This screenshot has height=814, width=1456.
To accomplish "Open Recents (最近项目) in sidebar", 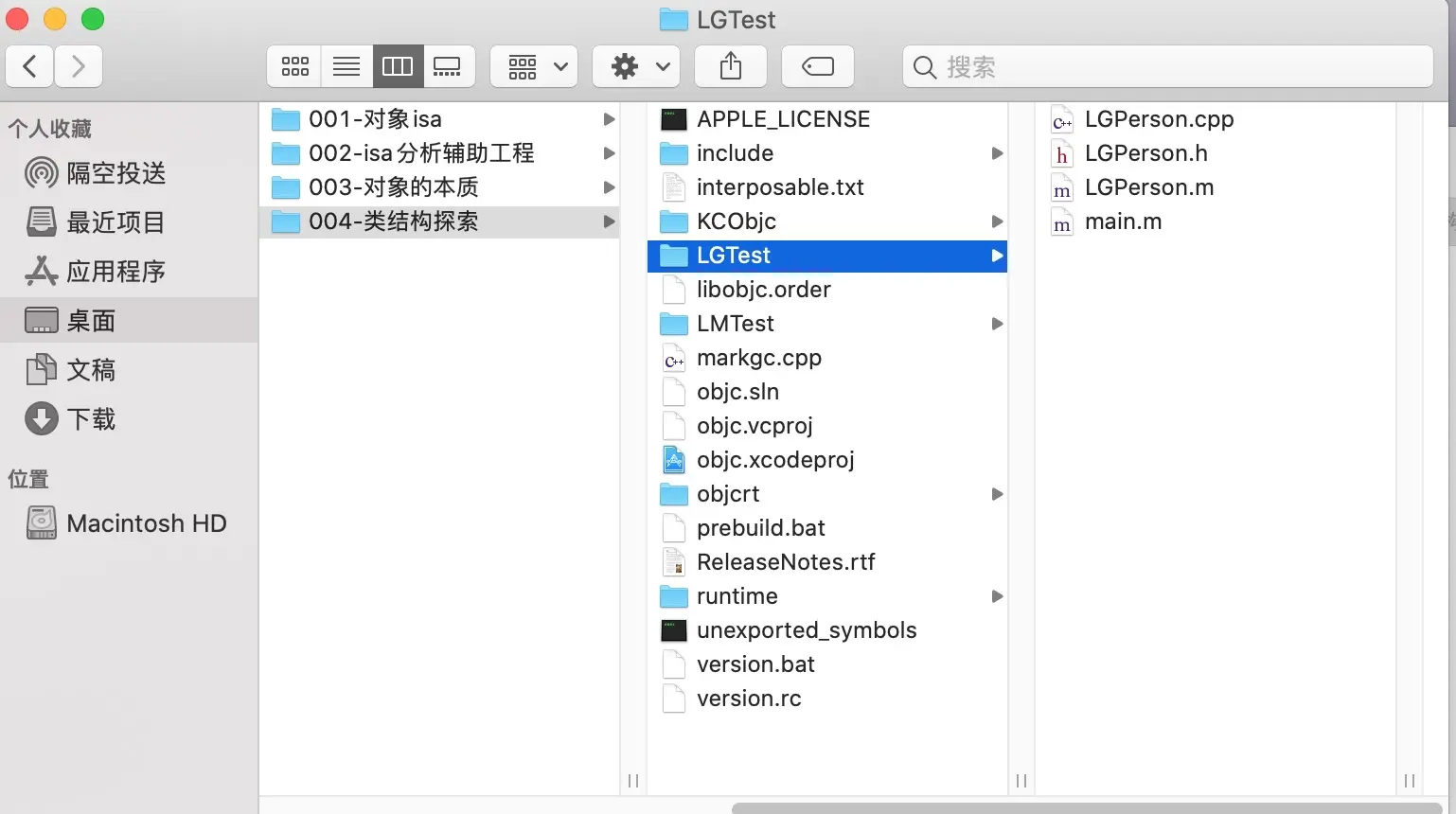I will pyautogui.click(x=129, y=222).
